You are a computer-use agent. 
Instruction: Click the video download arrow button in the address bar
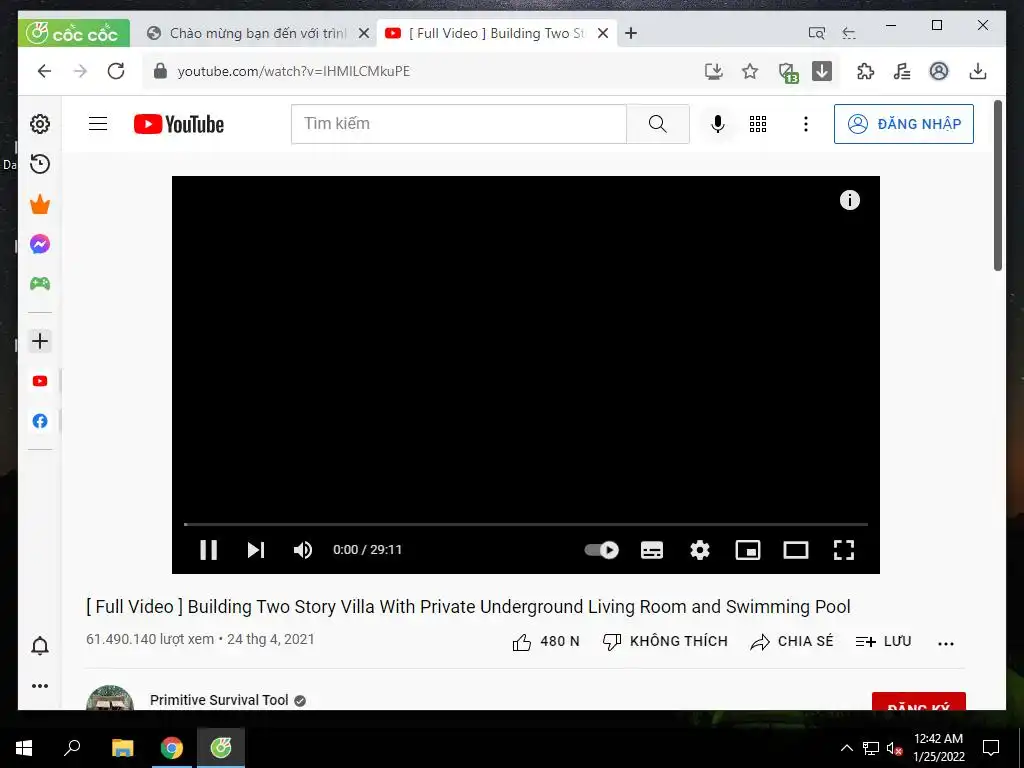pyautogui.click(x=822, y=71)
